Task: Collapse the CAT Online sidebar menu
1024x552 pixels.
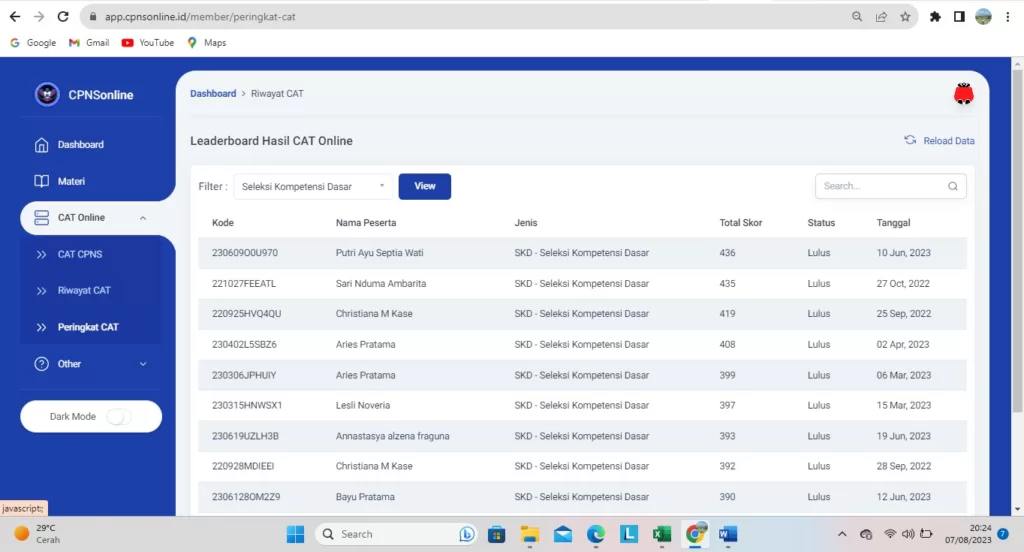Action: (143, 218)
